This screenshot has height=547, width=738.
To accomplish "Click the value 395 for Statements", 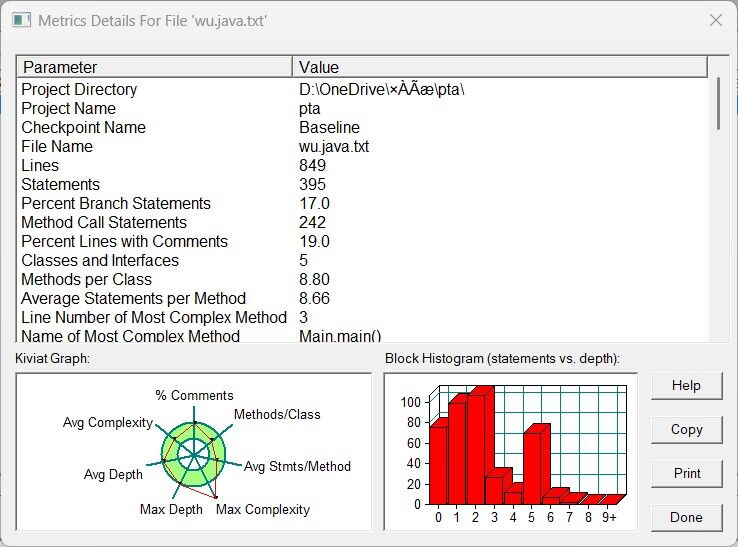I will pos(313,184).
